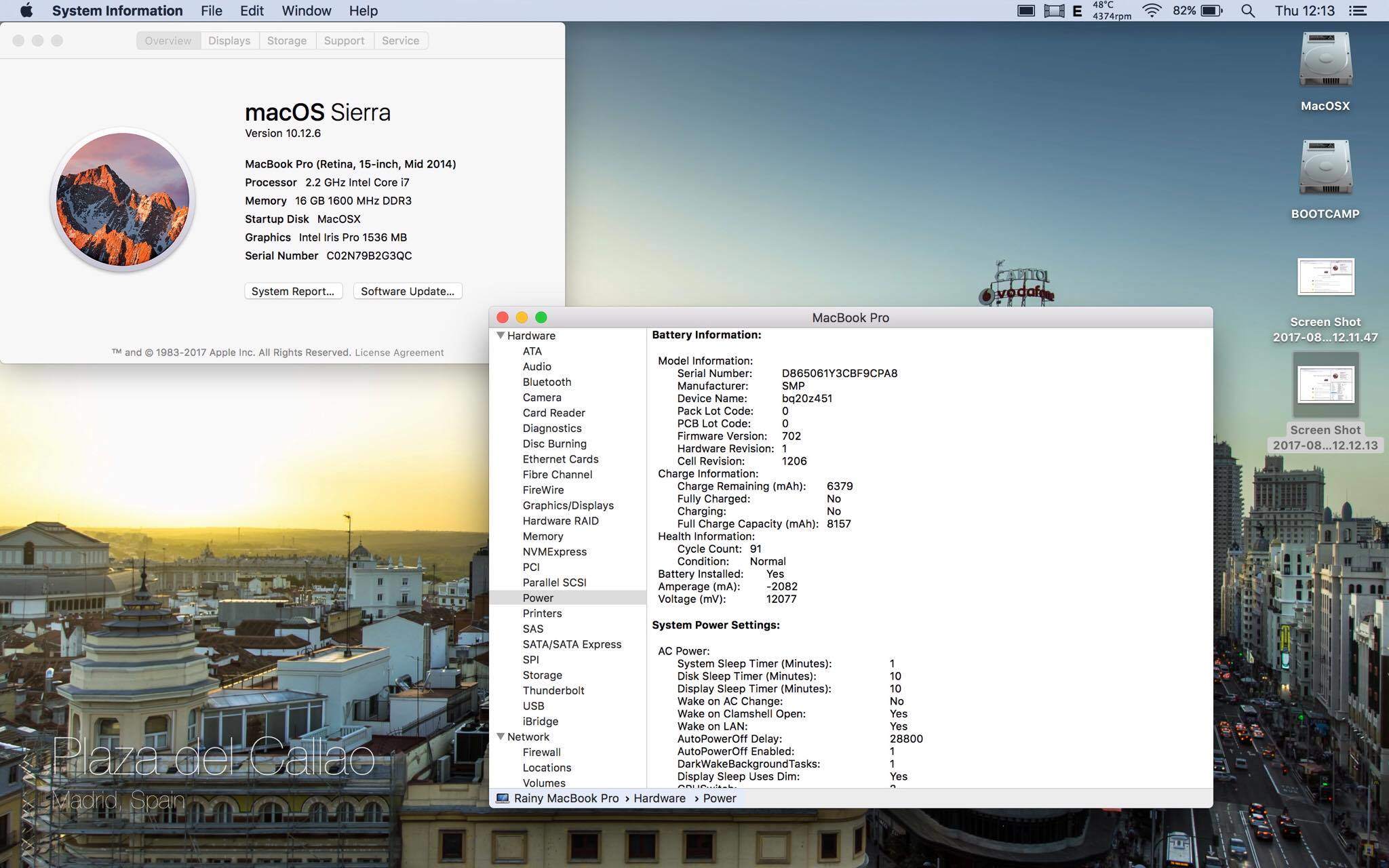Switch to the Support tab
The image size is (1389, 868).
pyautogui.click(x=345, y=41)
